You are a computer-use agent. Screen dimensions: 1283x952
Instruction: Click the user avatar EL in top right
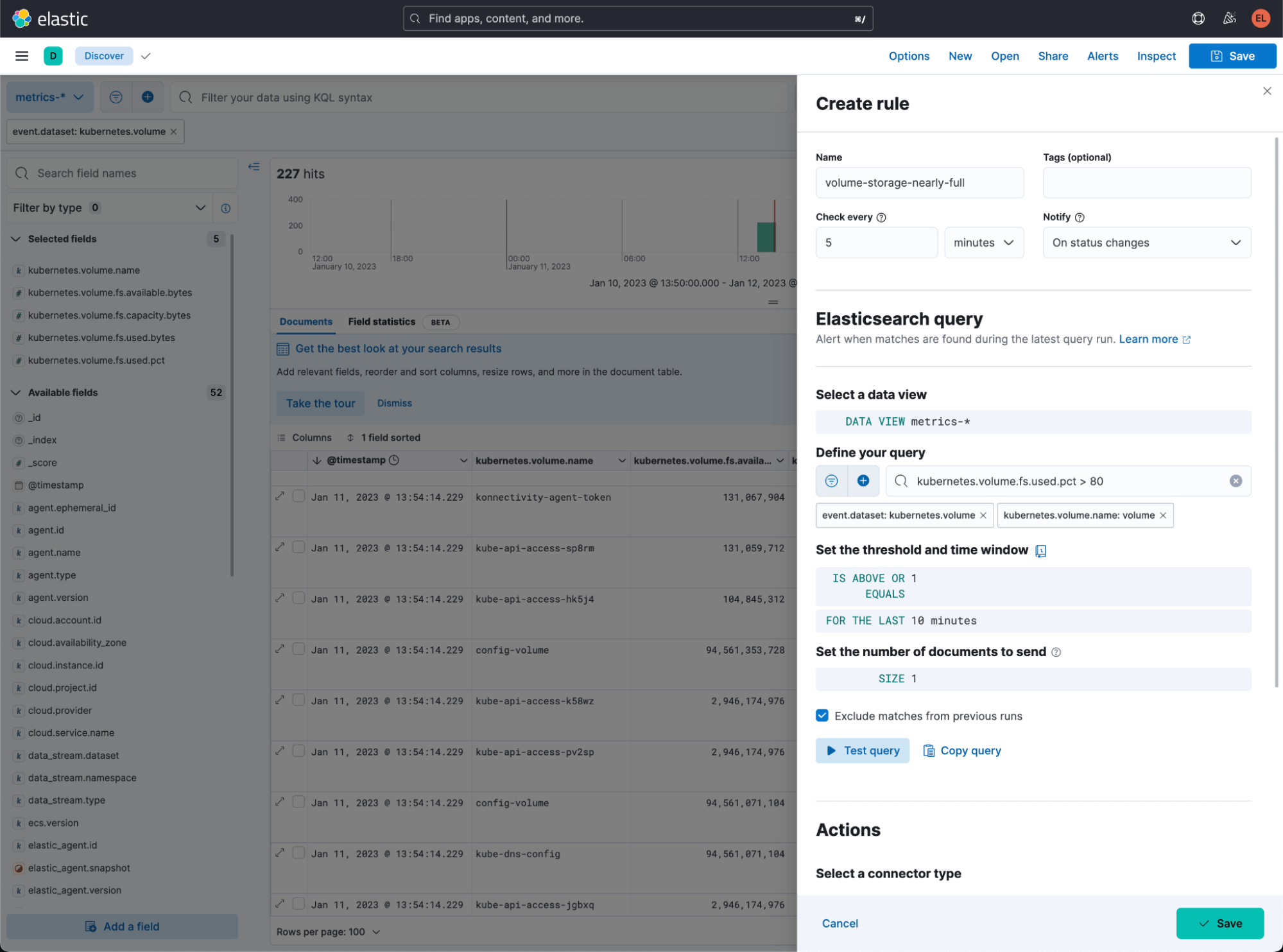coord(1260,18)
